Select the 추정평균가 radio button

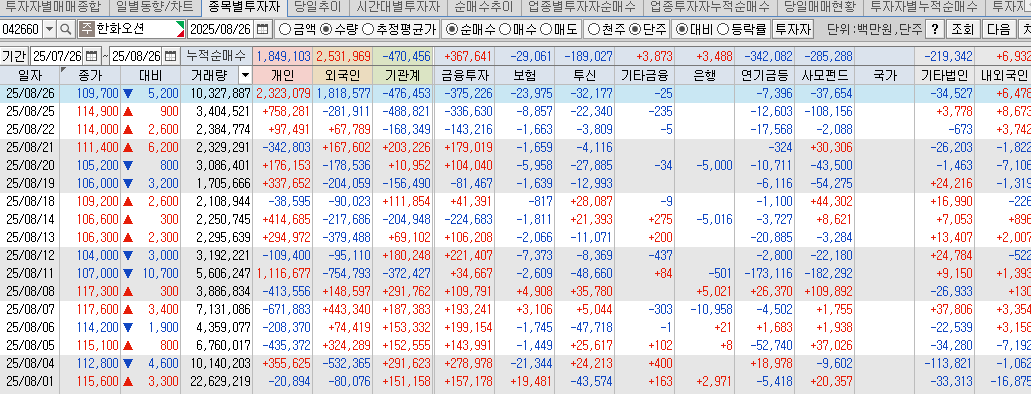368,30
